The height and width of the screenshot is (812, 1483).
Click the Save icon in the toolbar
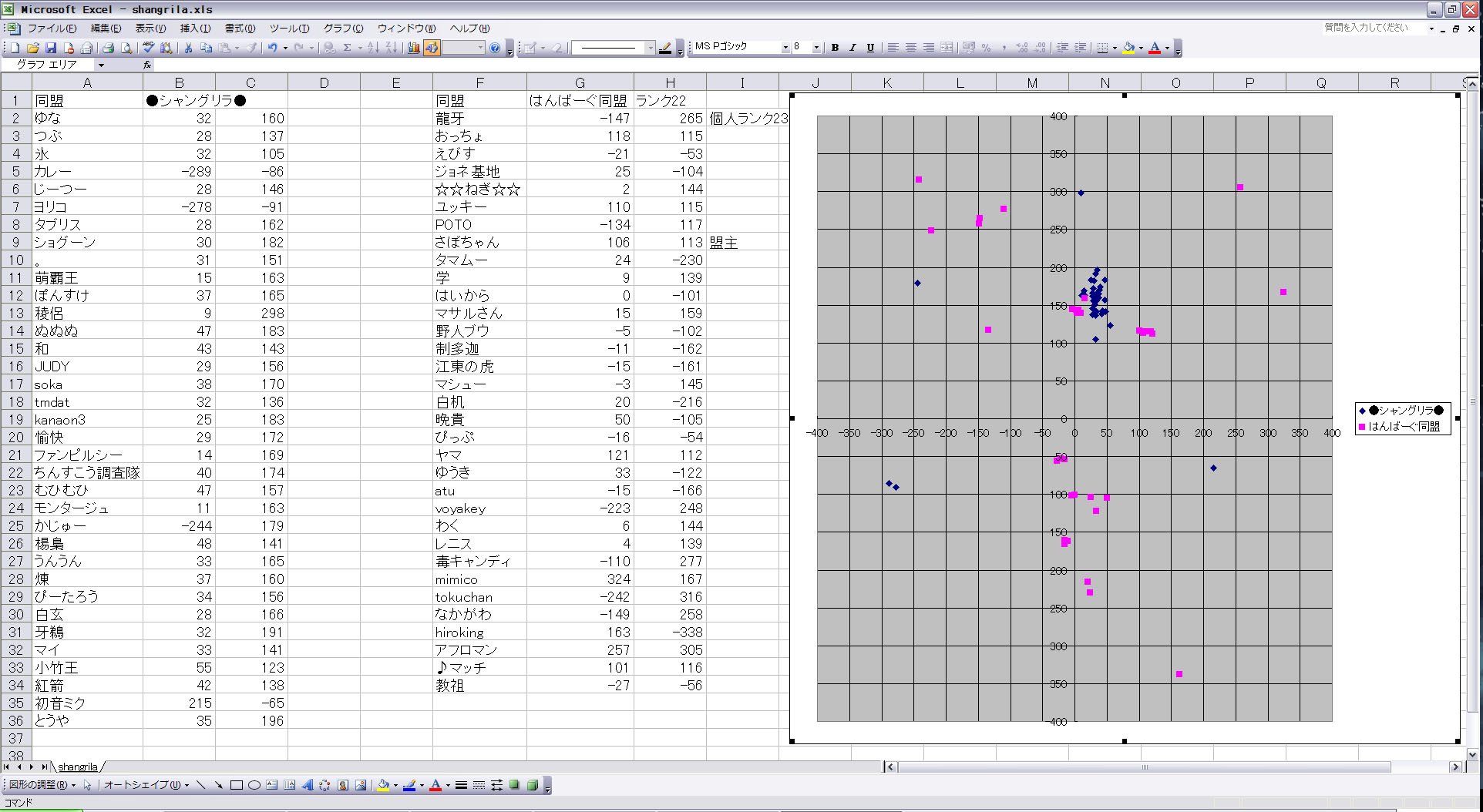[x=51, y=48]
